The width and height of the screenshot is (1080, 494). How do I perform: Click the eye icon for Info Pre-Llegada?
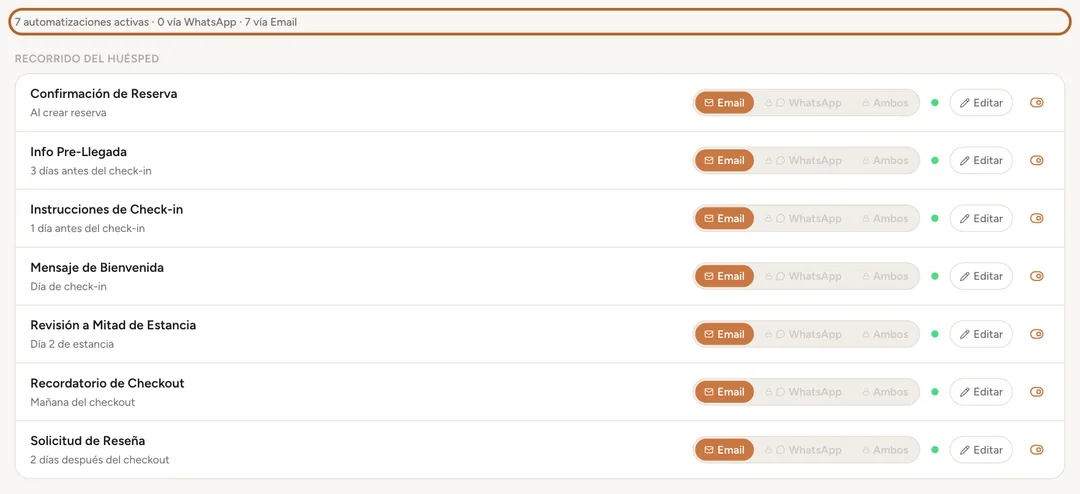coord(1036,161)
